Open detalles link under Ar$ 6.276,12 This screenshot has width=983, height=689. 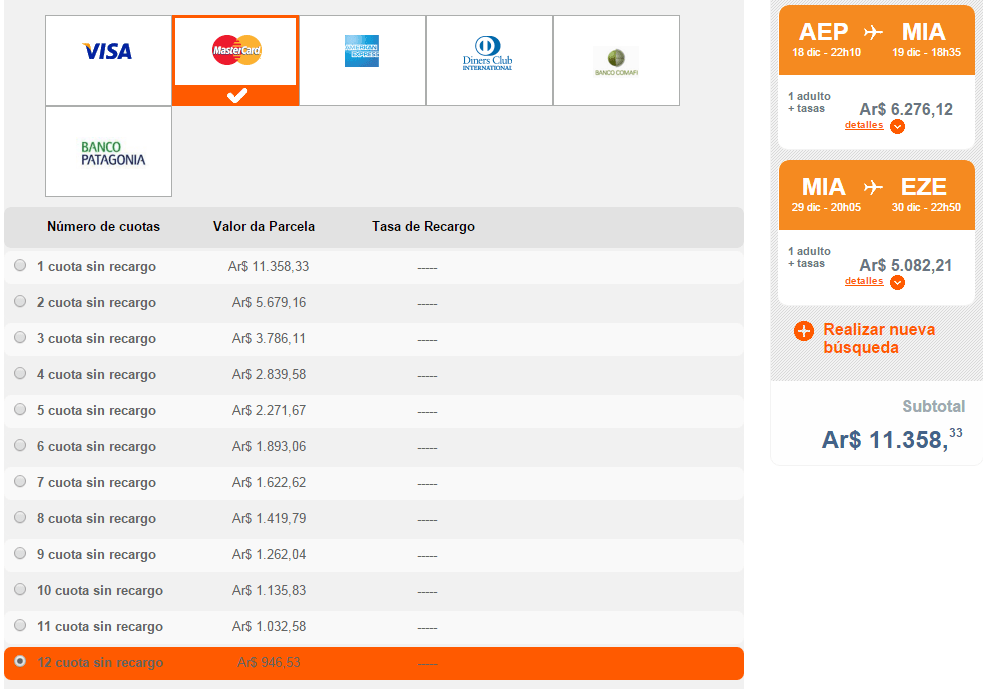click(x=864, y=125)
